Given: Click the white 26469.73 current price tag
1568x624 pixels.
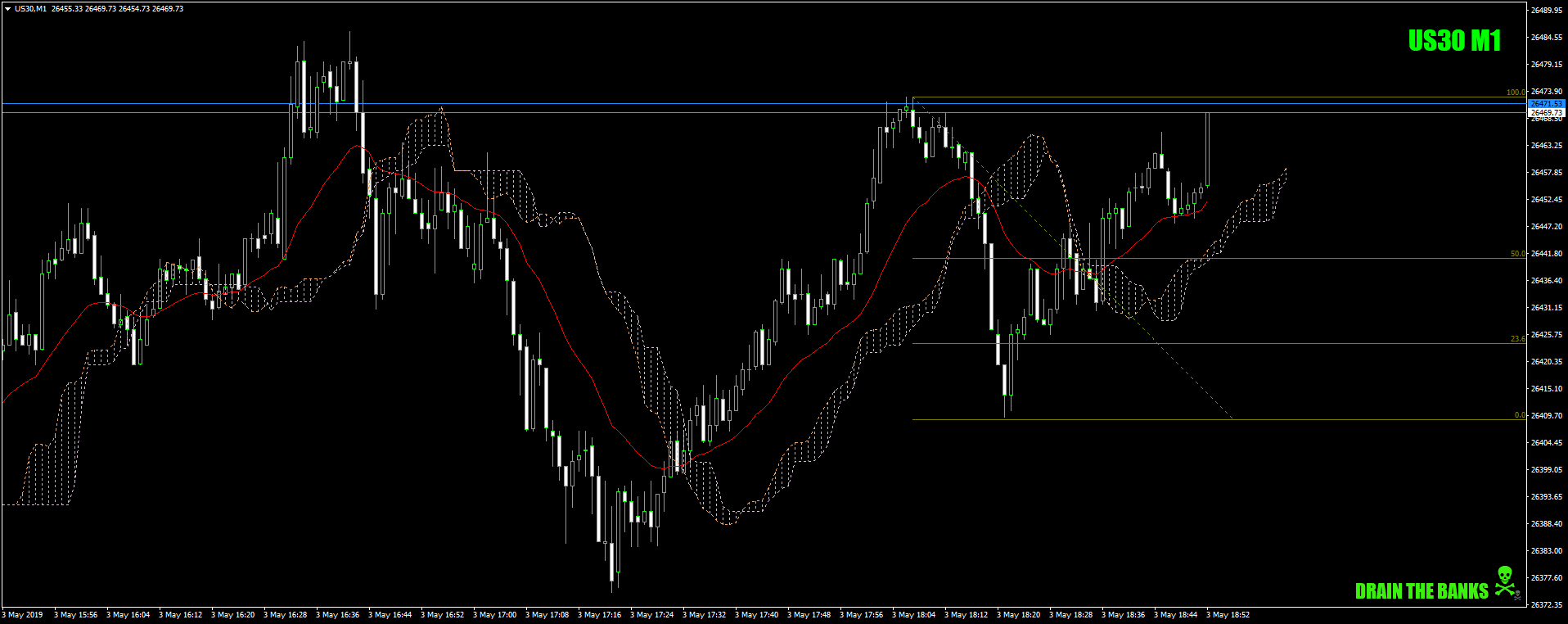Looking at the screenshot, I should (x=1546, y=112).
